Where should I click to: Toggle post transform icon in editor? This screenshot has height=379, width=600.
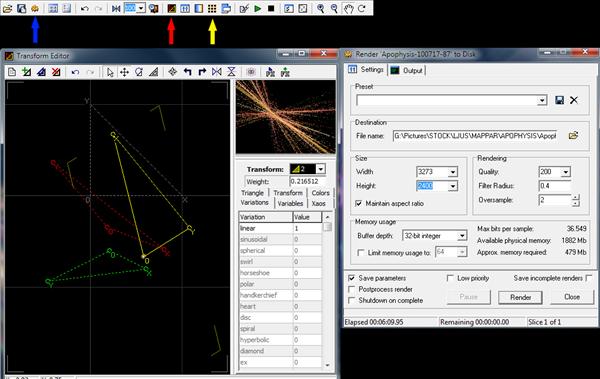(271, 72)
